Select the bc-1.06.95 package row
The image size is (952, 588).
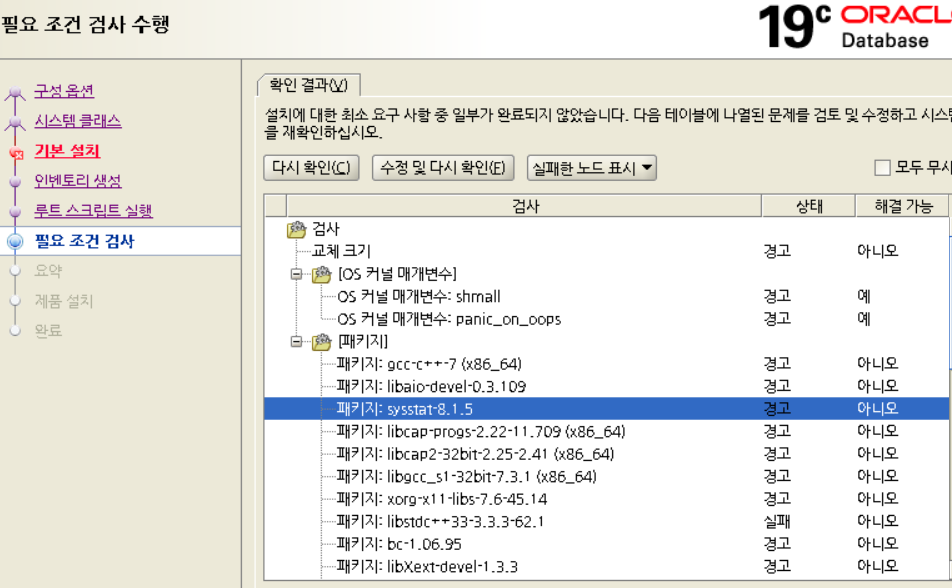coord(607,544)
